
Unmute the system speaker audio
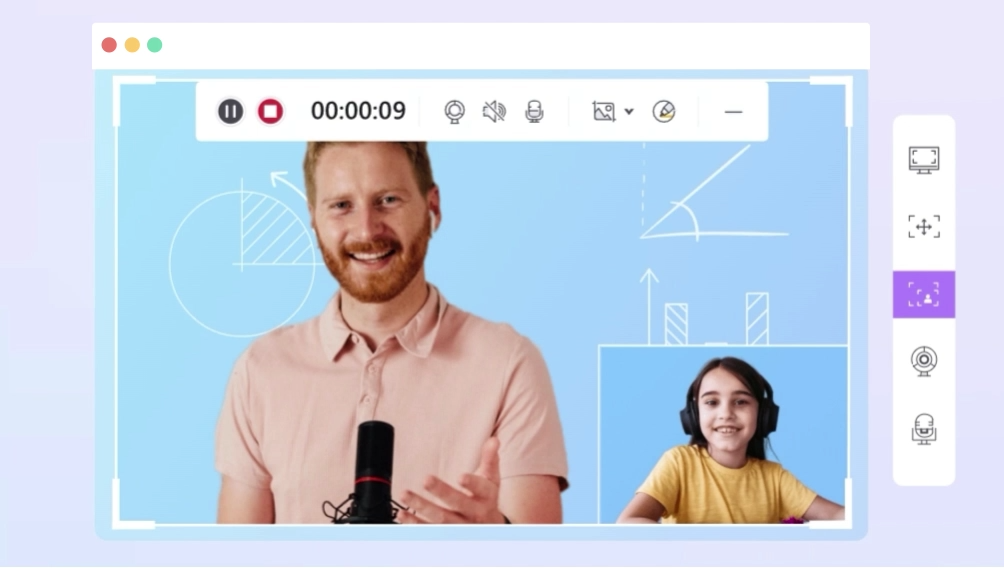pos(494,111)
